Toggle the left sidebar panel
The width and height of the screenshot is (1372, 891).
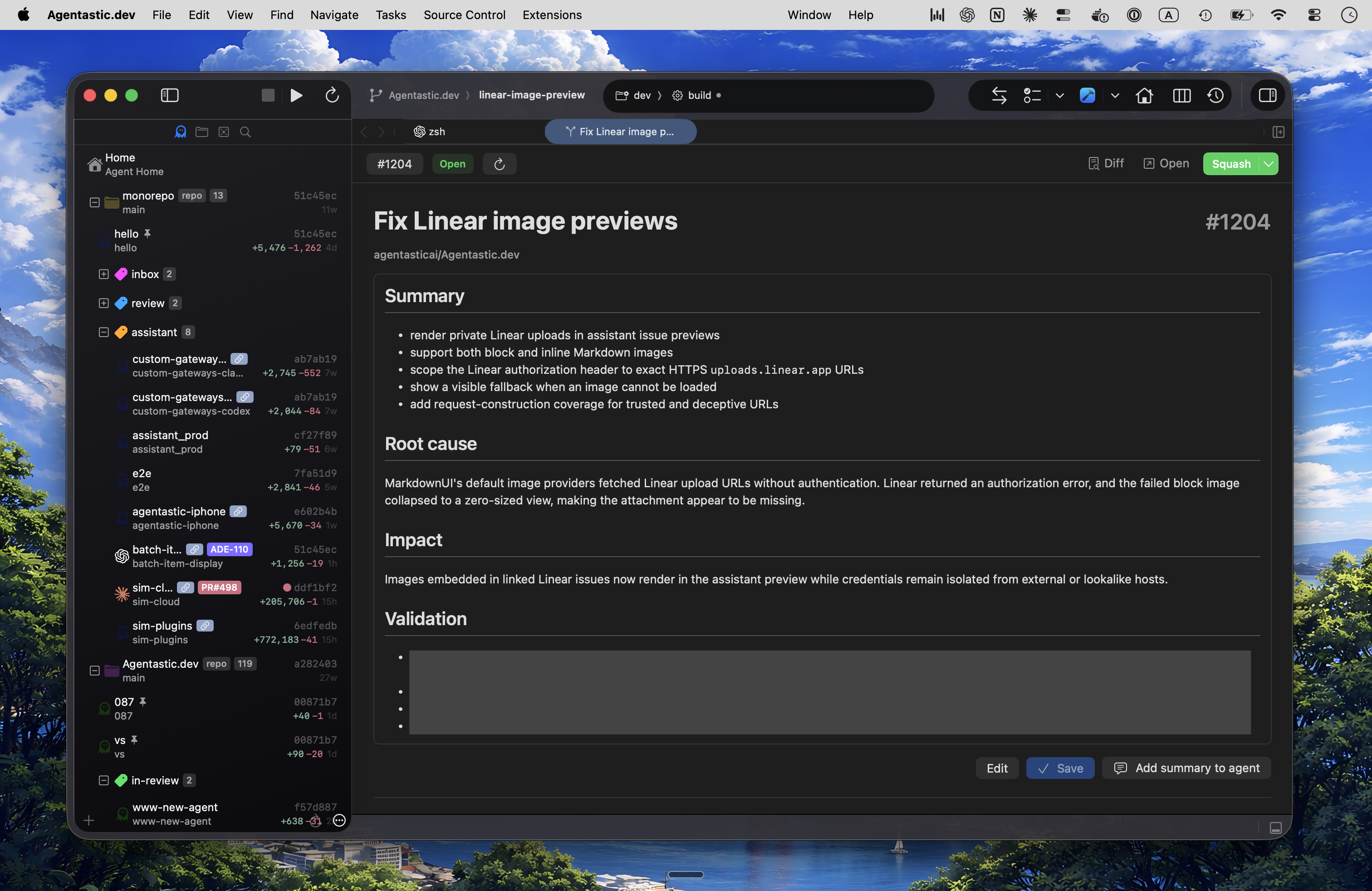(x=170, y=95)
